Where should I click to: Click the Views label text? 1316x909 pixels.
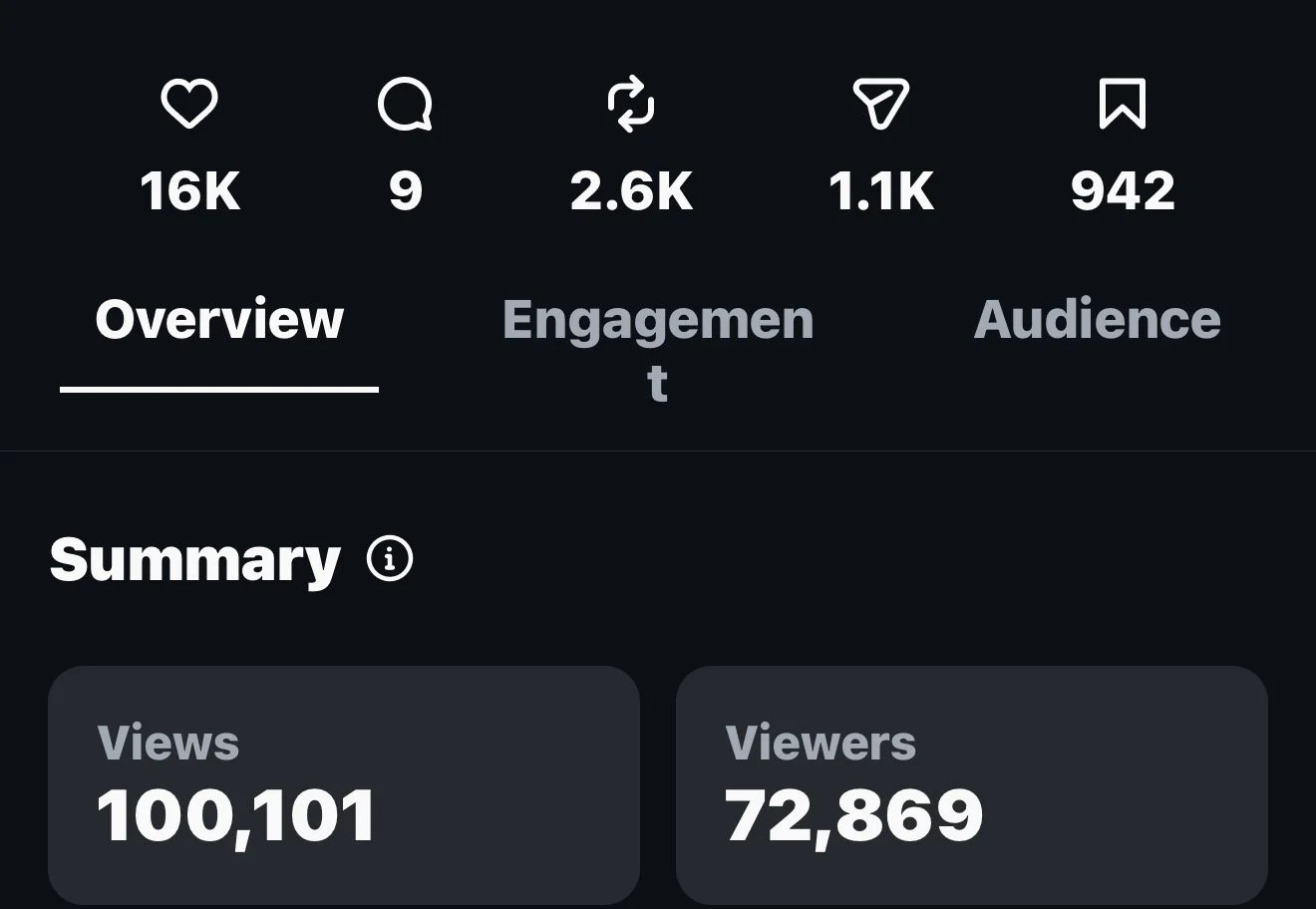(168, 743)
